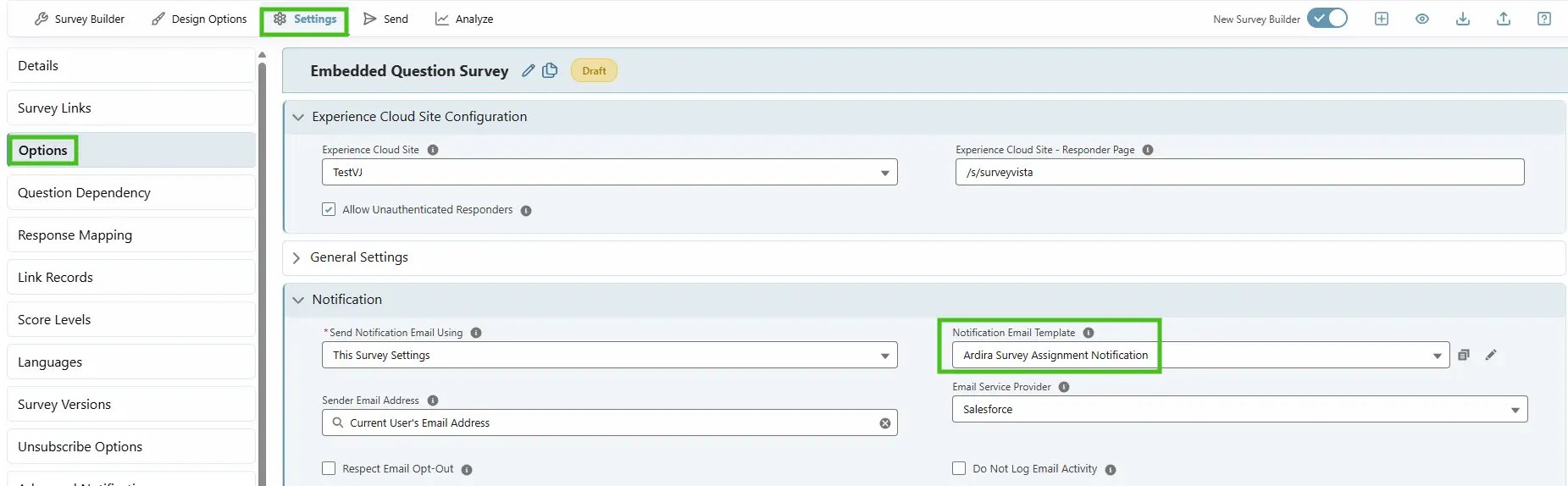1568x486 pixels.
Task: Copy the notification email template icon
Action: tap(1464, 355)
